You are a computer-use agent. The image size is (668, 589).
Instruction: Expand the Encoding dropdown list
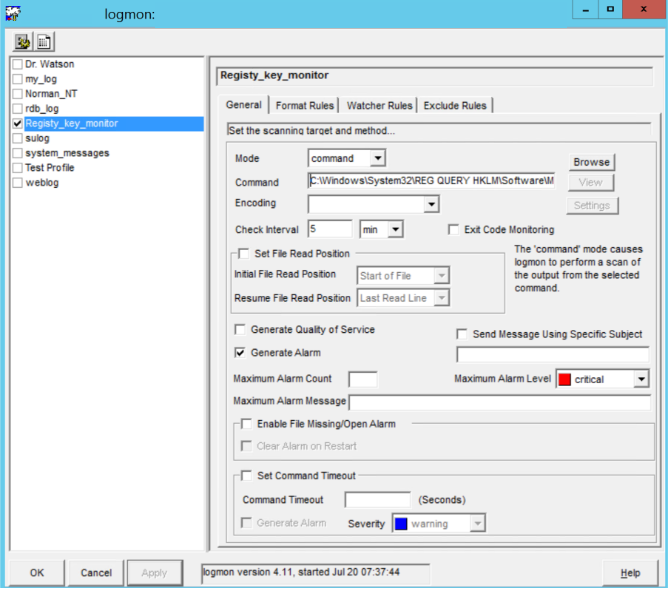[431, 204]
